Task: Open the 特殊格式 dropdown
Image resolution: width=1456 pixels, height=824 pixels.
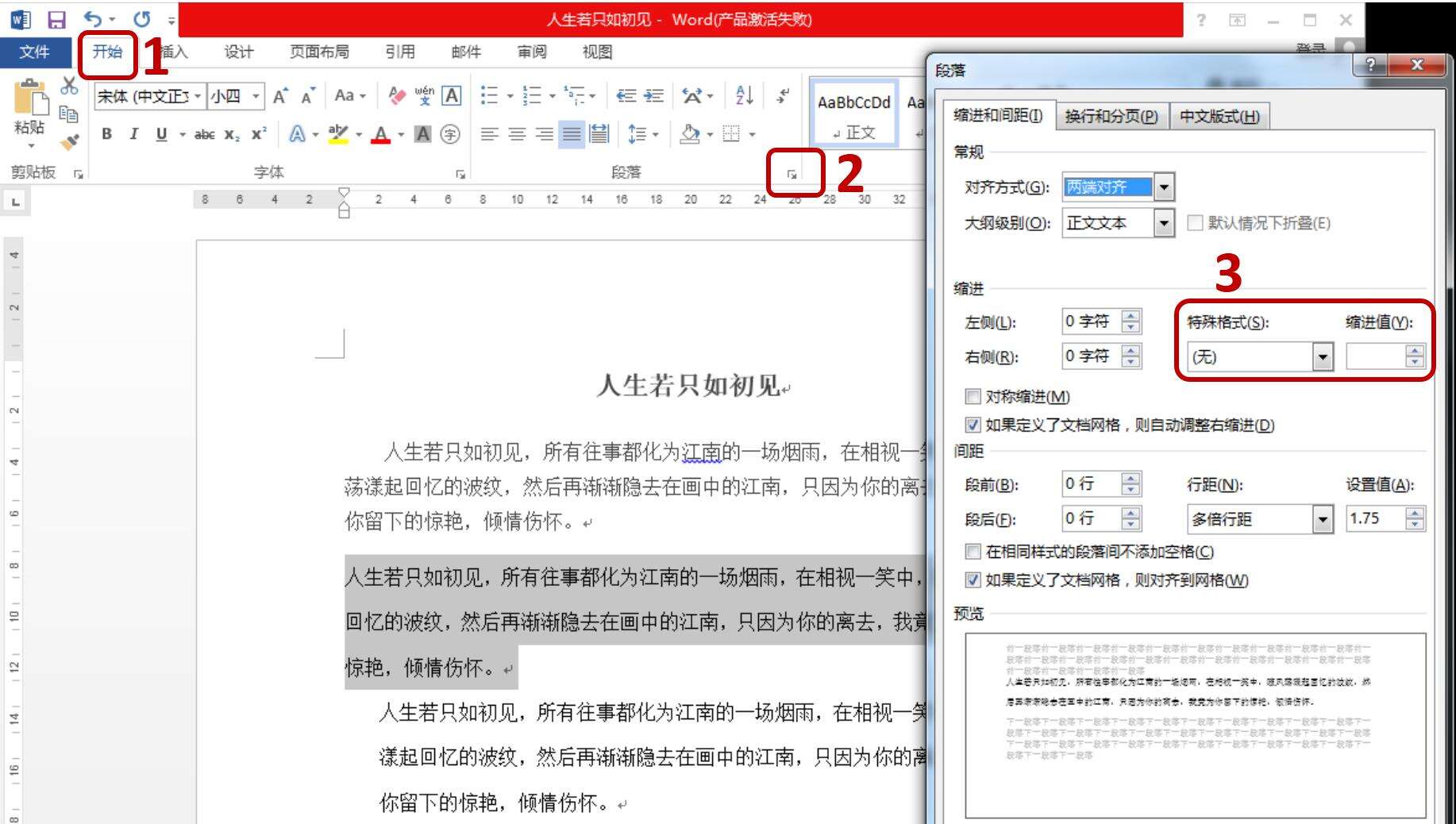Action: 1321,357
